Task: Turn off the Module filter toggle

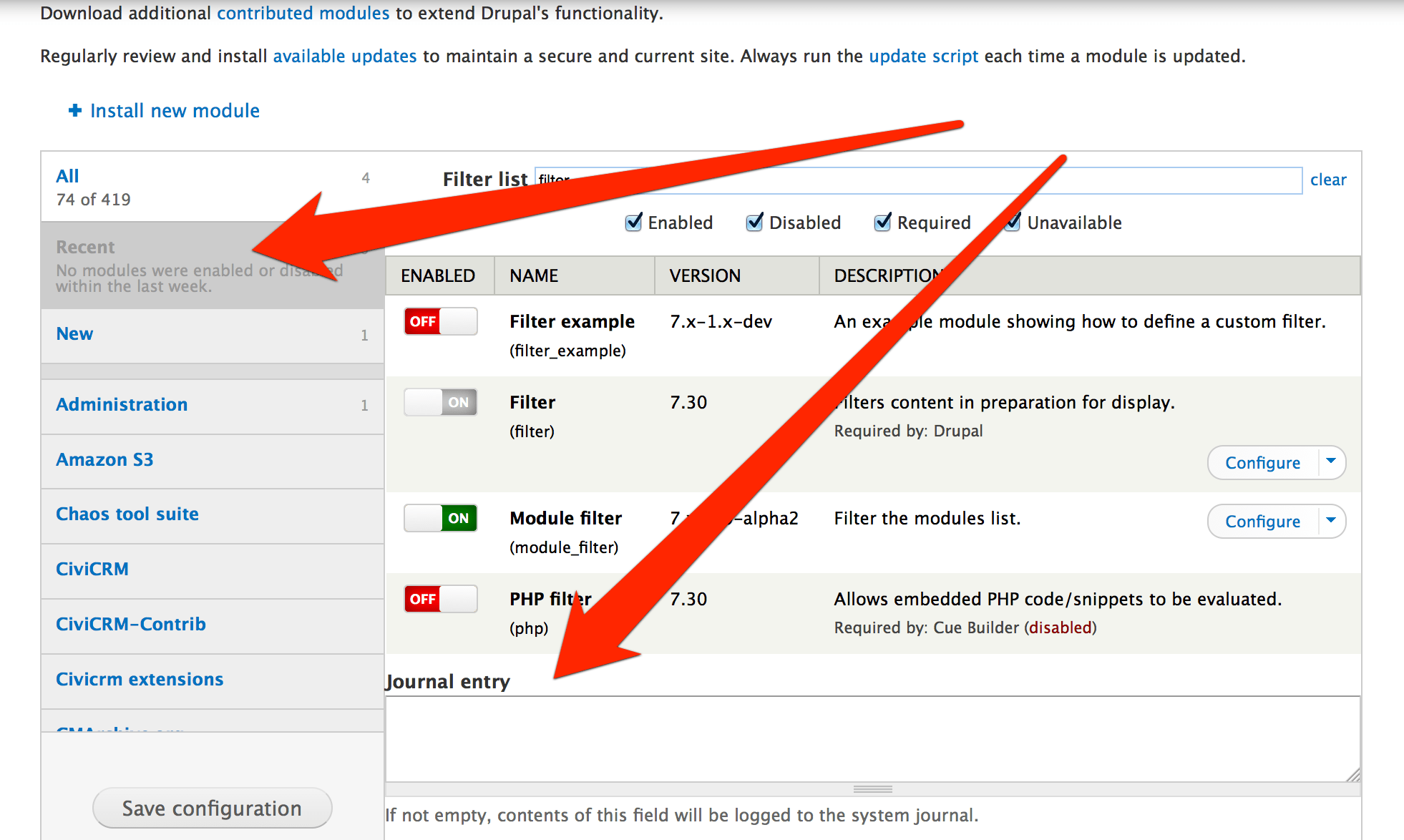Action: (440, 517)
